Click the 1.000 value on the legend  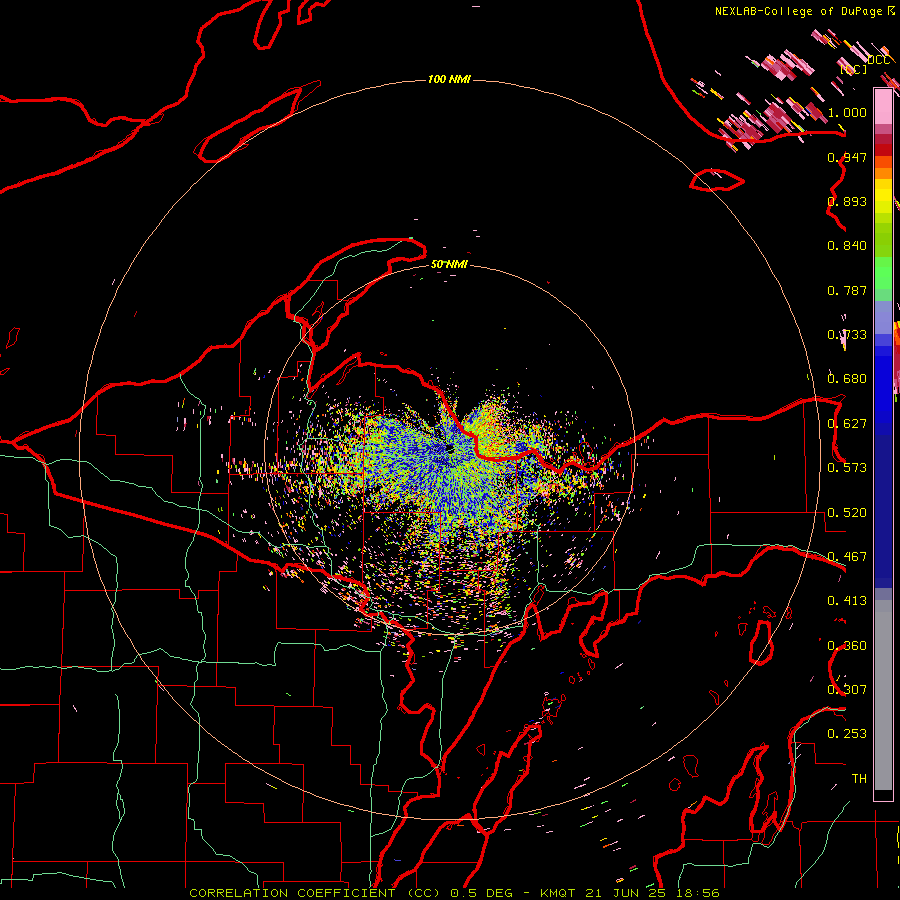click(847, 112)
